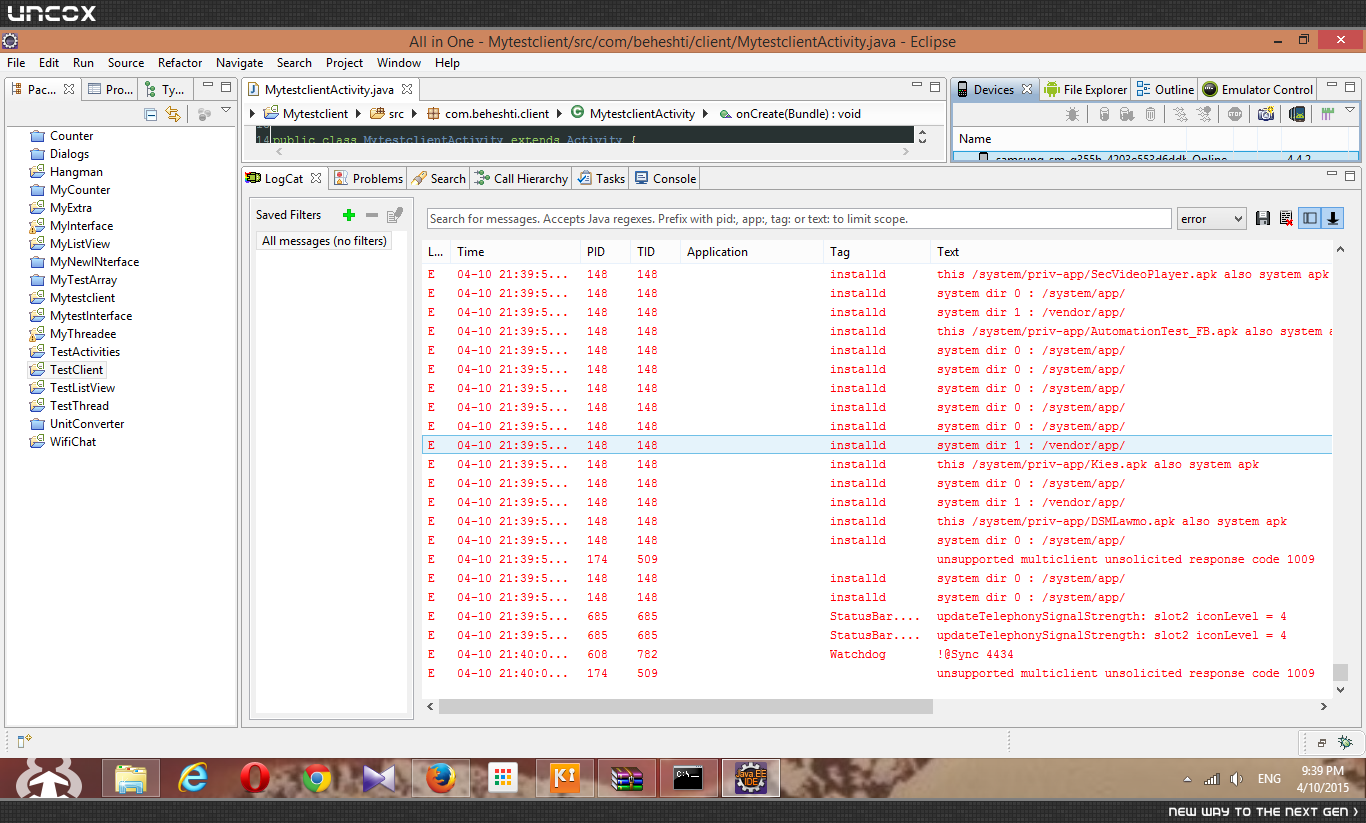Expand Mytestclient breadcrumb arrow in editor

coord(357,114)
